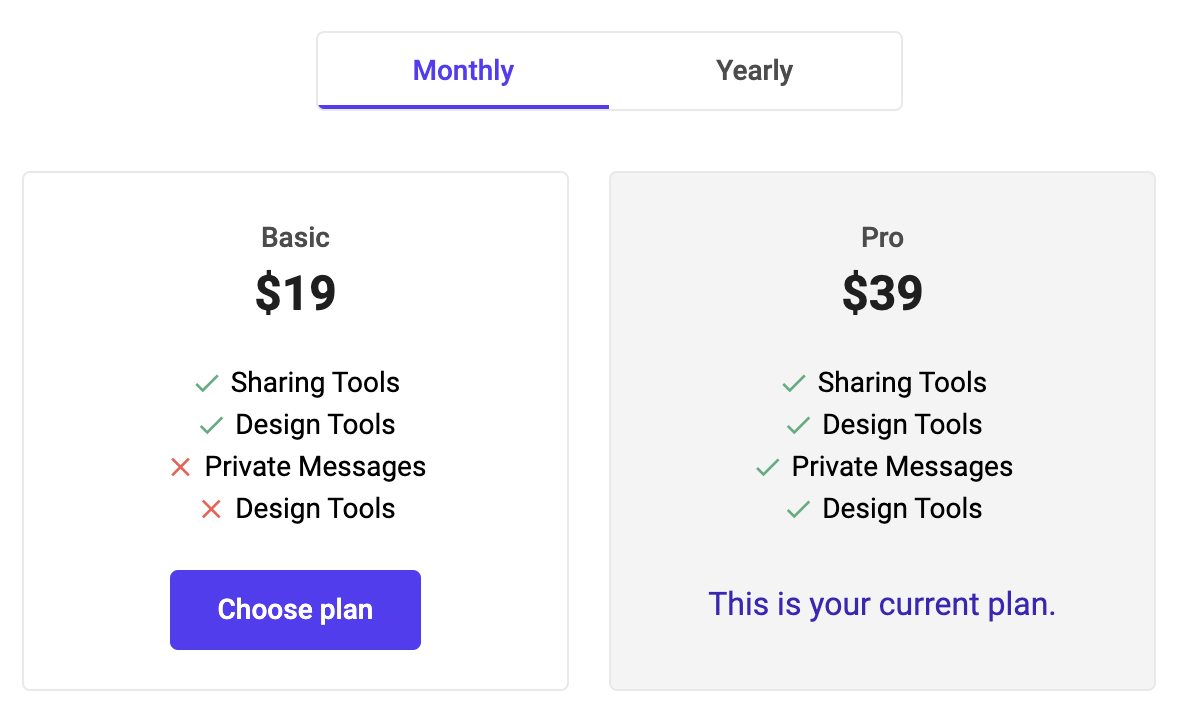The width and height of the screenshot is (1188, 716).
Task: Click green checkmark beside Pro Private Messages
Action: [767, 467]
